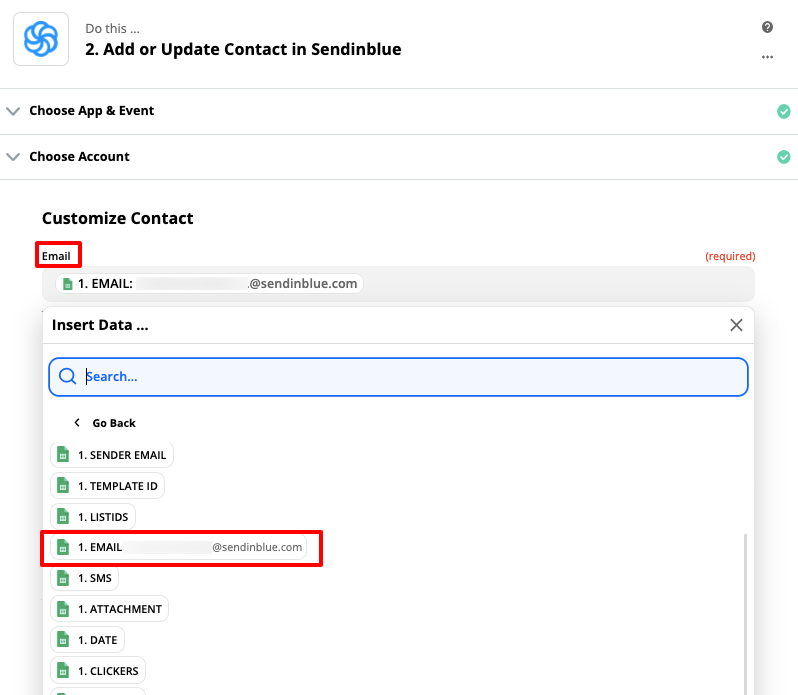Click the sheets icon beside ATTACHMENT
Screen dimensions: 798x695
pyautogui.click(x=63, y=609)
